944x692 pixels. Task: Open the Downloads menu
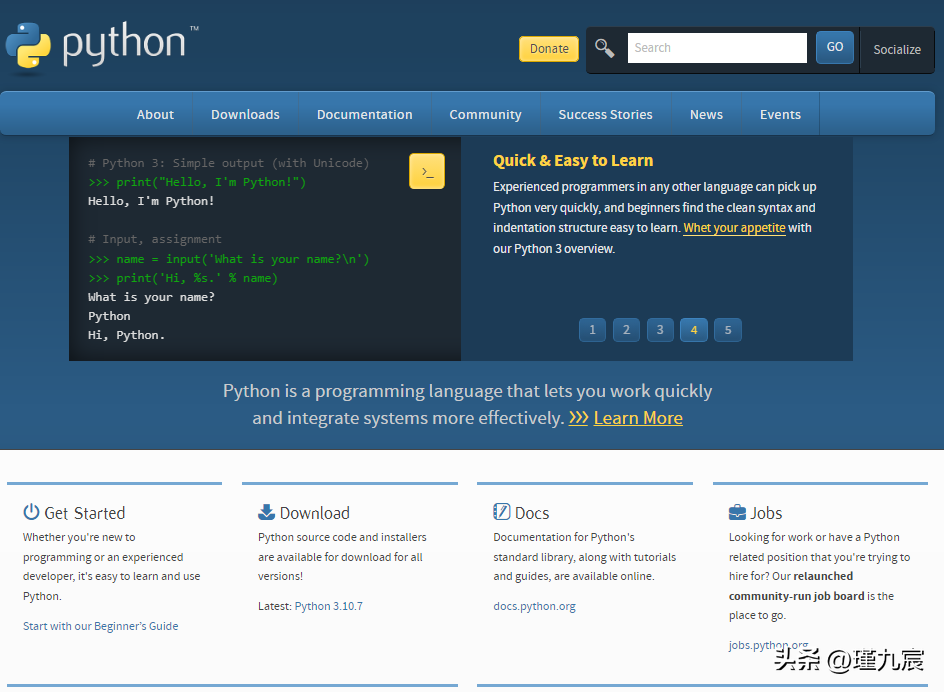coord(245,114)
